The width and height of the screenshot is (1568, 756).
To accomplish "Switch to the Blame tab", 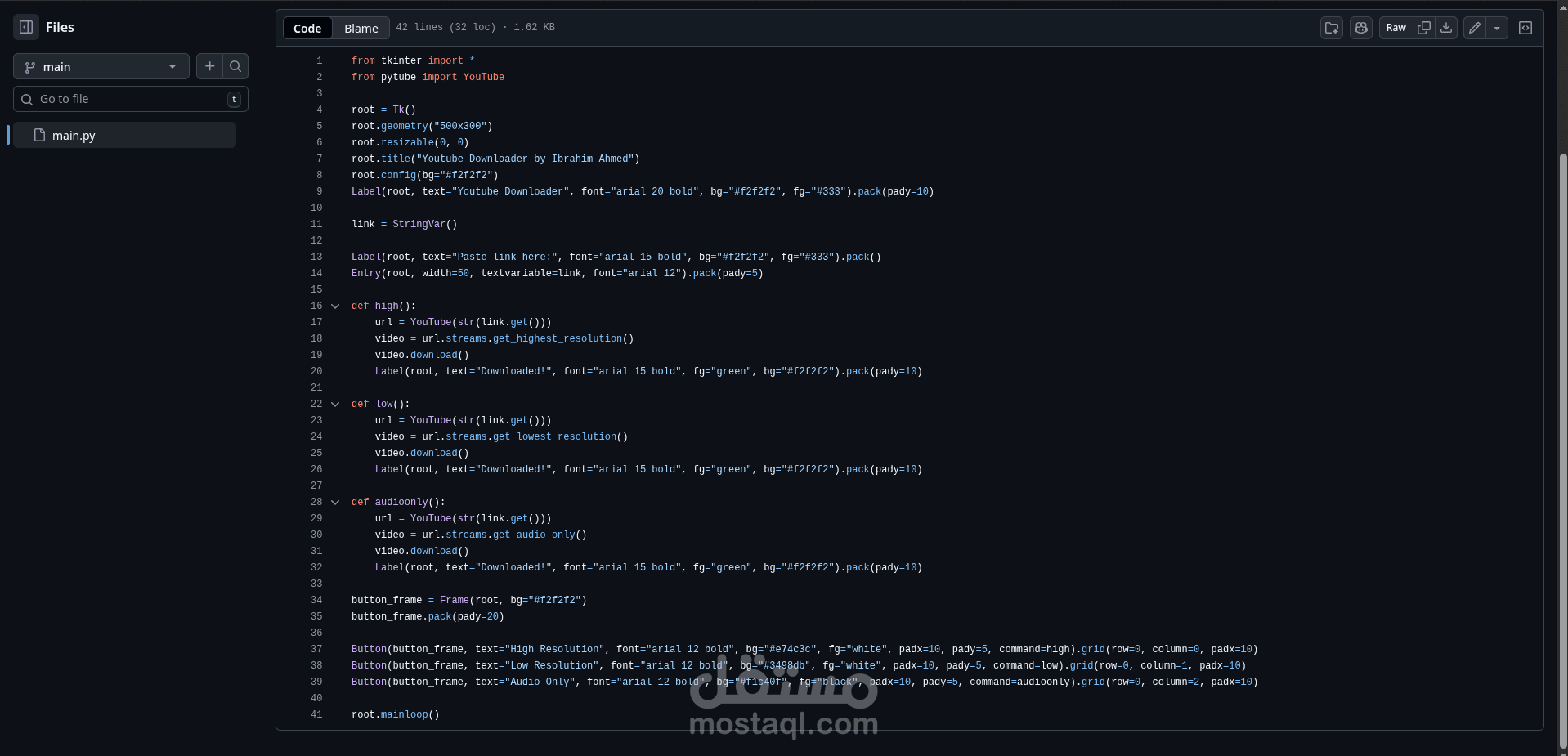I will click(361, 27).
